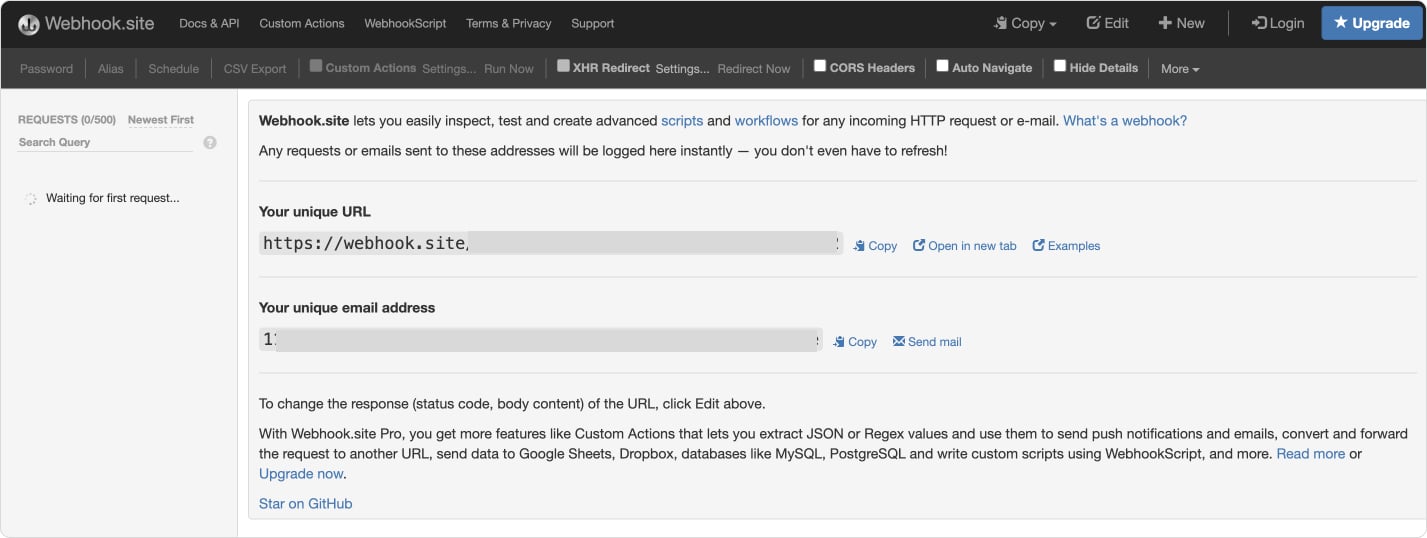This screenshot has height=538, width=1427.
Task: Click the Edit button in header
Action: pyautogui.click(x=1107, y=23)
